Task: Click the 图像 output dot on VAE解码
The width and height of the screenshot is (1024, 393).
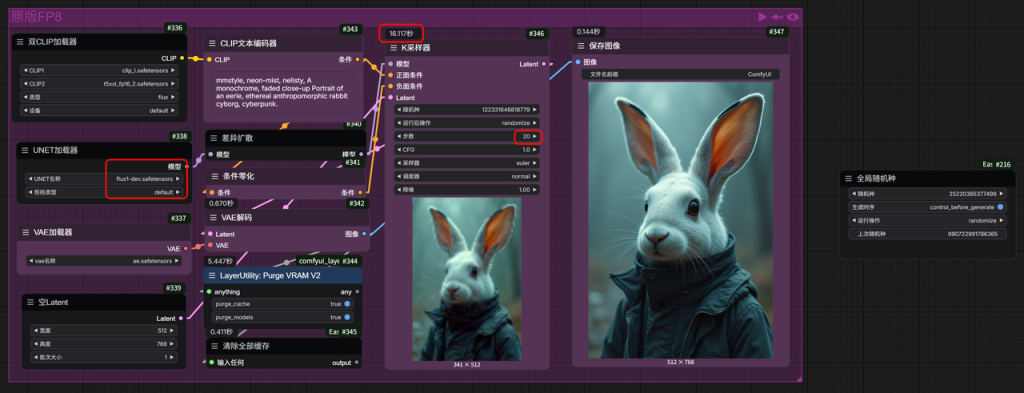Action: [x=364, y=234]
